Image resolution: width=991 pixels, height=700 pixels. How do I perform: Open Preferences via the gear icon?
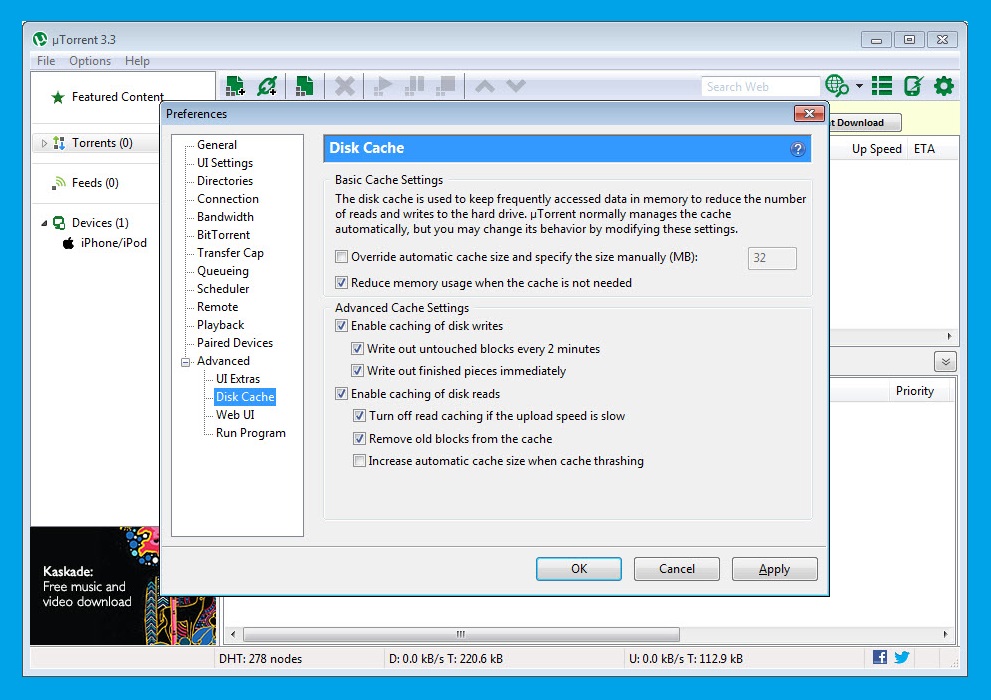coord(944,85)
